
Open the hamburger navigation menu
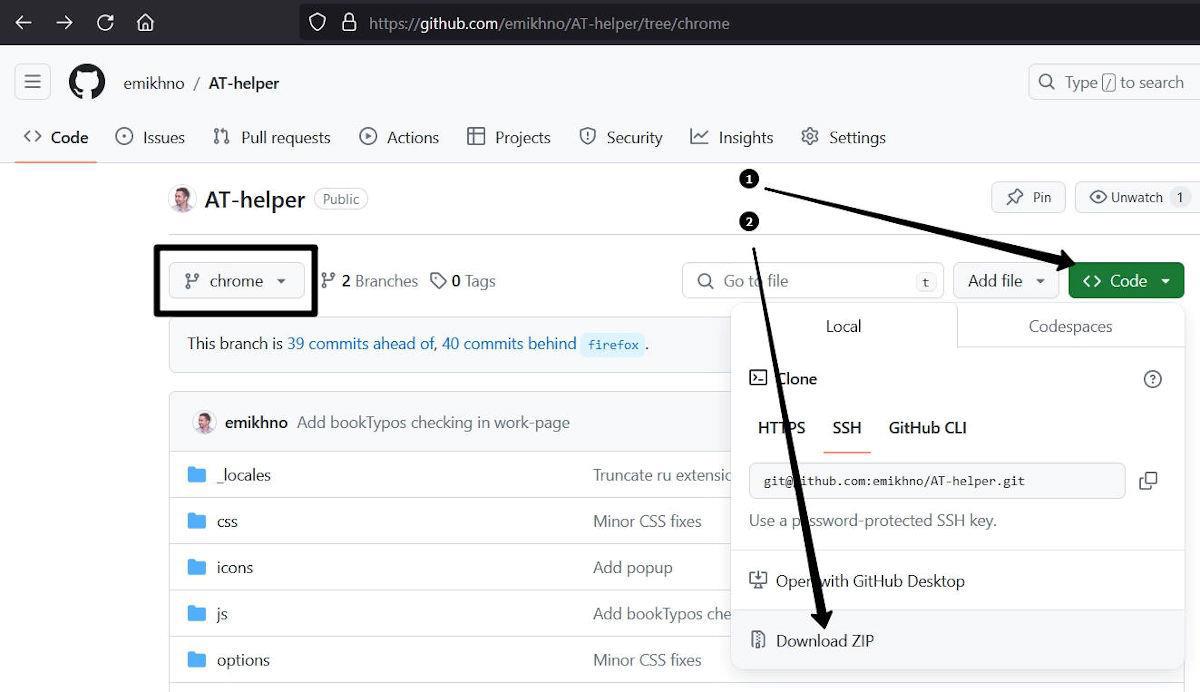tap(32, 82)
